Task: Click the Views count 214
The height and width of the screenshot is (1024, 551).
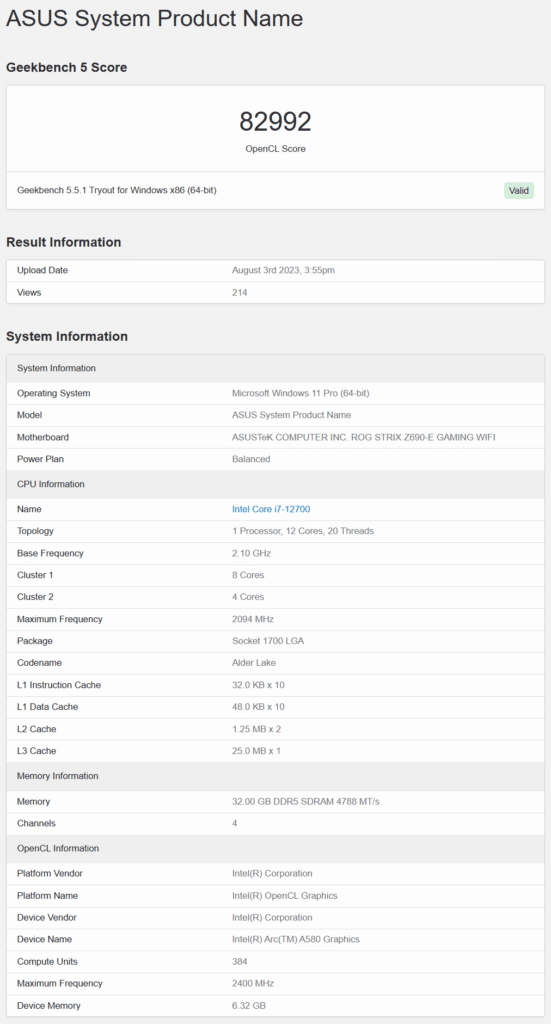Action: coord(240,293)
